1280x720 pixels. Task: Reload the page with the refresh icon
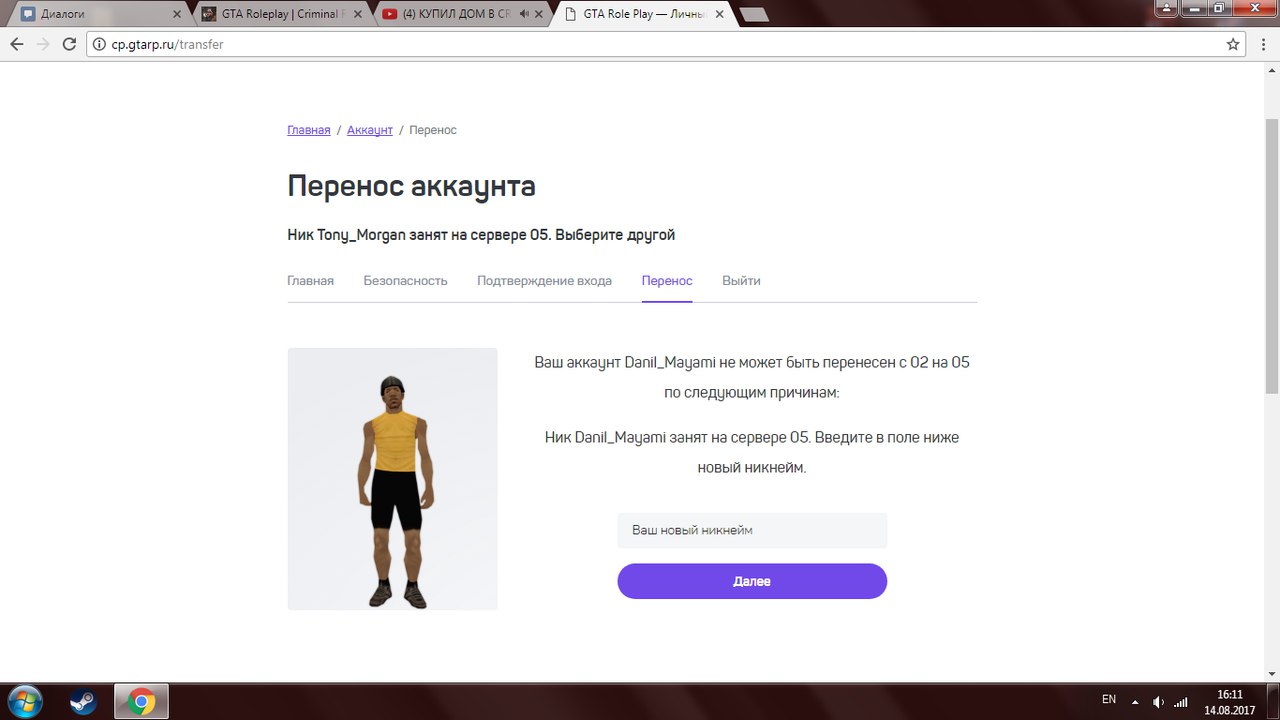coord(67,44)
